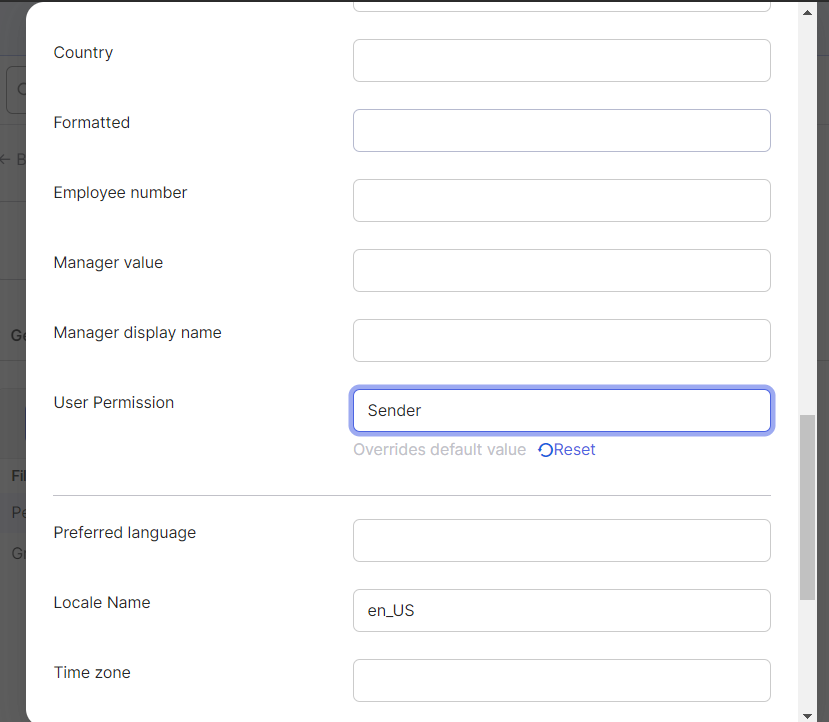The height and width of the screenshot is (722, 829).
Task: Click the partially visible field above Country
Action: coord(561,6)
